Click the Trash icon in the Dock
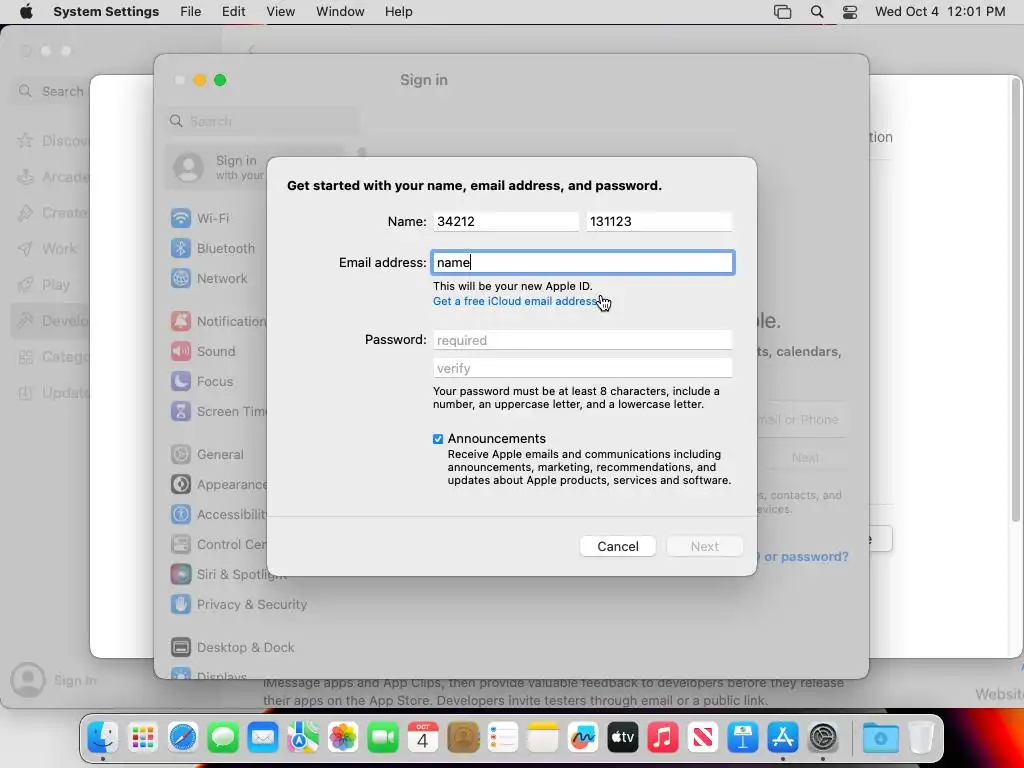The height and width of the screenshot is (768, 1024). click(x=921, y=738)
